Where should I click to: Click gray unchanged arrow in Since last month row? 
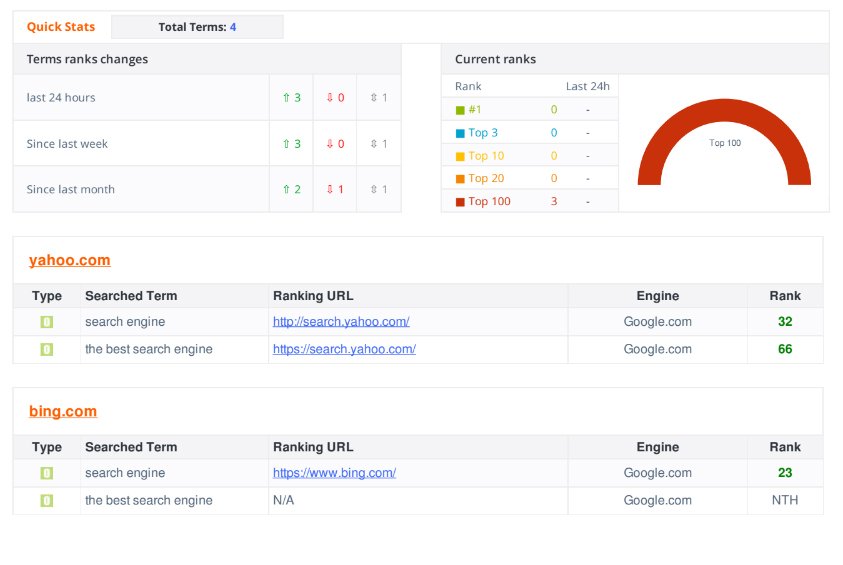pos(374,189)
